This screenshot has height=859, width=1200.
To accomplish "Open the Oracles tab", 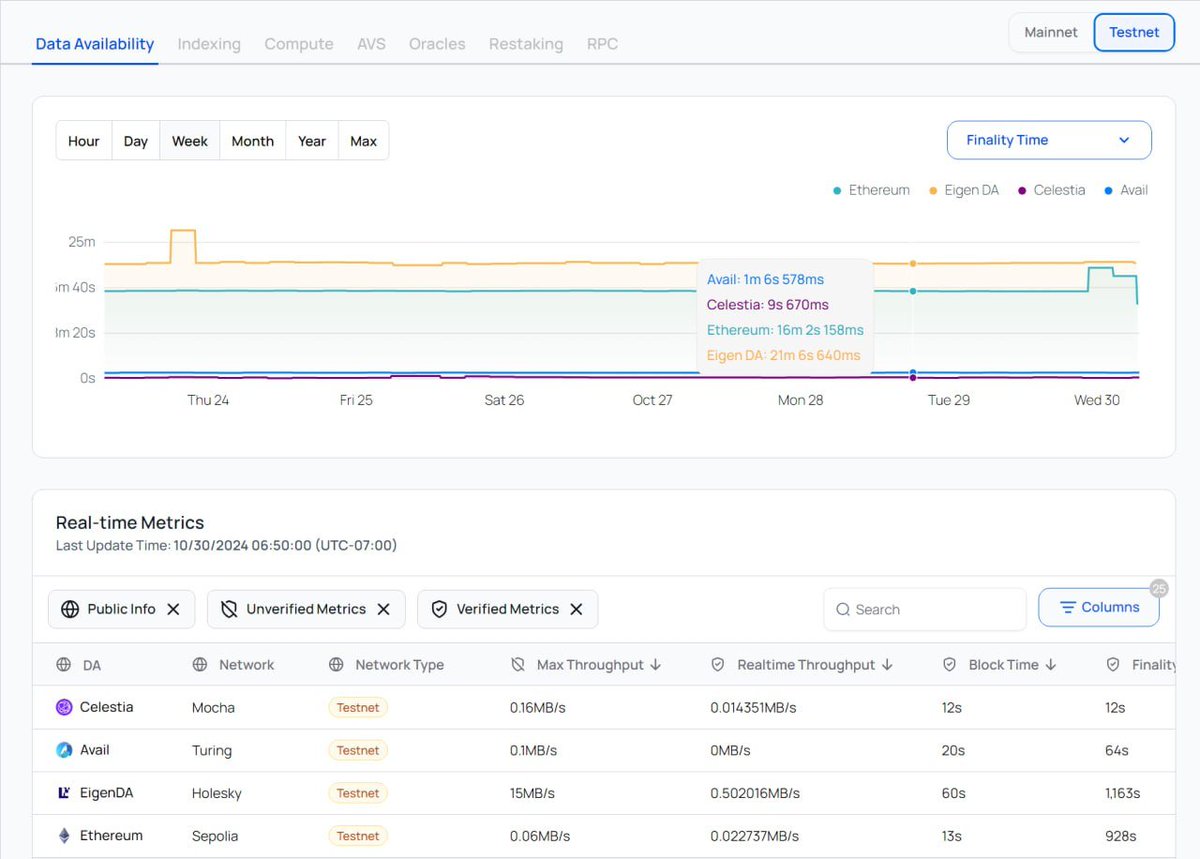I will coord(437,44).
